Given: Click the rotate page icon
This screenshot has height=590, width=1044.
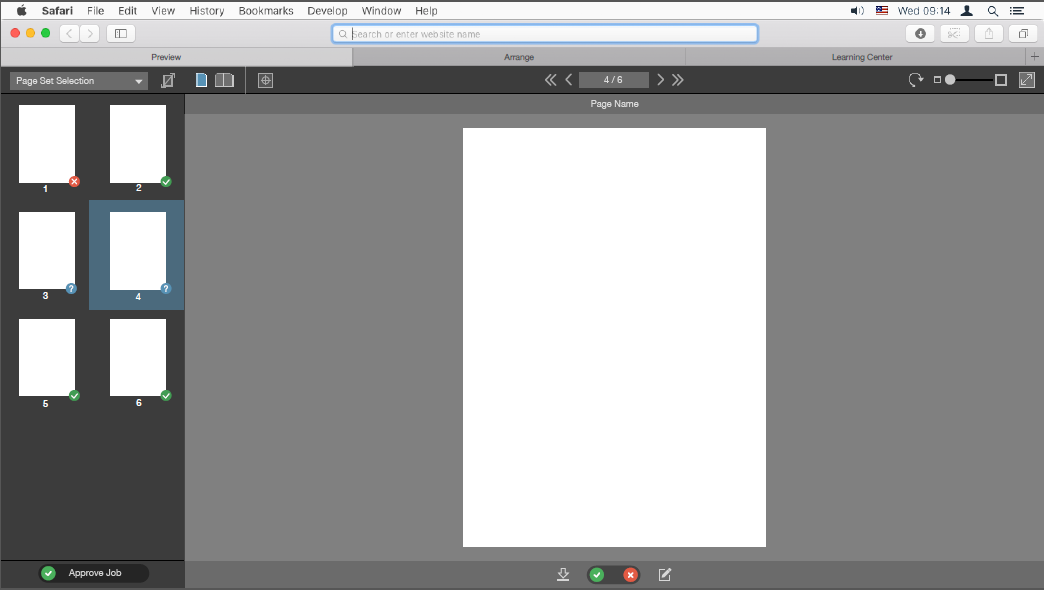Looking at the screenshot, I should pyautogui.click(x=915, y=80).
